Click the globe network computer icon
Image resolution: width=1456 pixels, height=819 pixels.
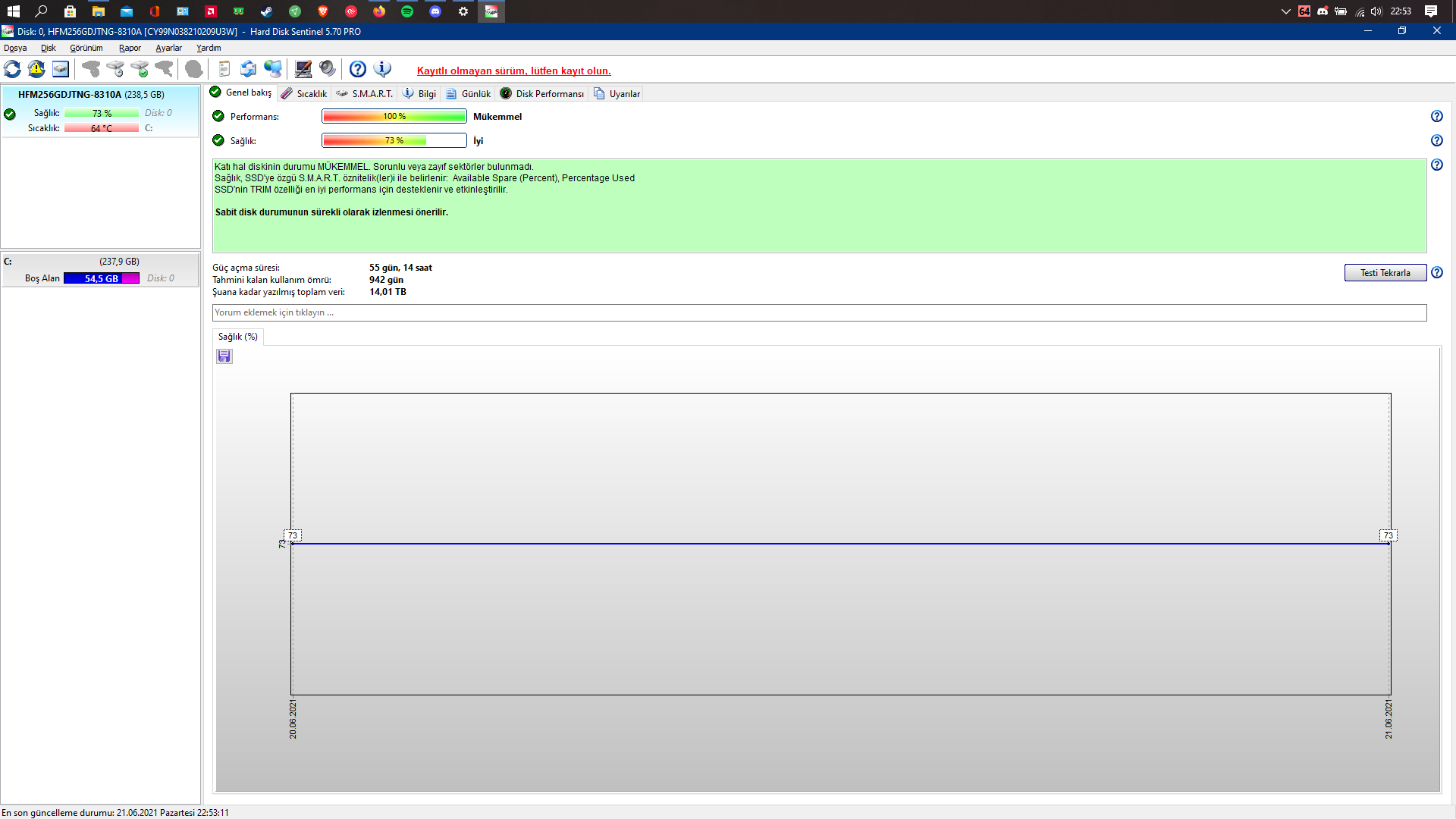273,69
